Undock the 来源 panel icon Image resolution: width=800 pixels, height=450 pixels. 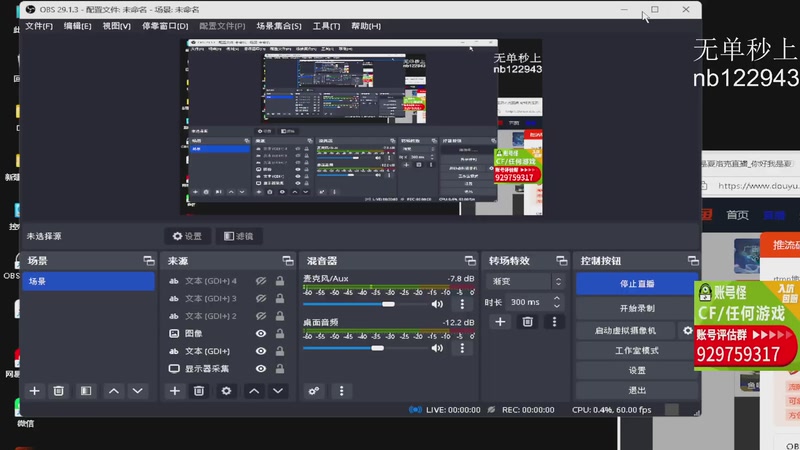288,261
